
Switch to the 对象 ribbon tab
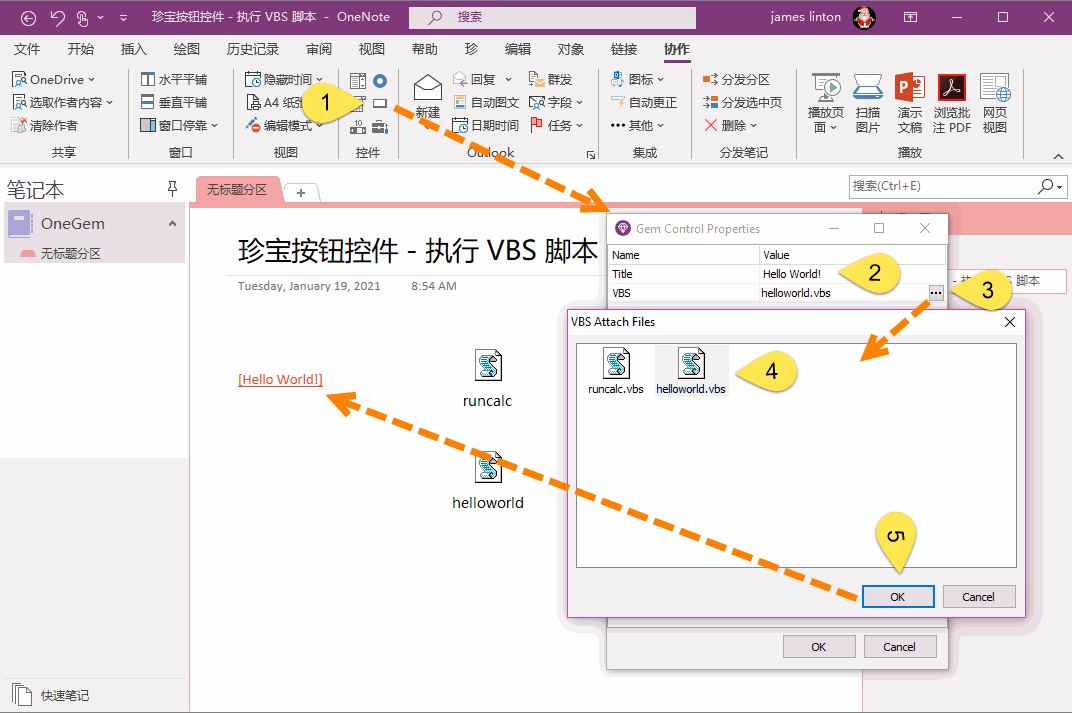coord(571,49)
